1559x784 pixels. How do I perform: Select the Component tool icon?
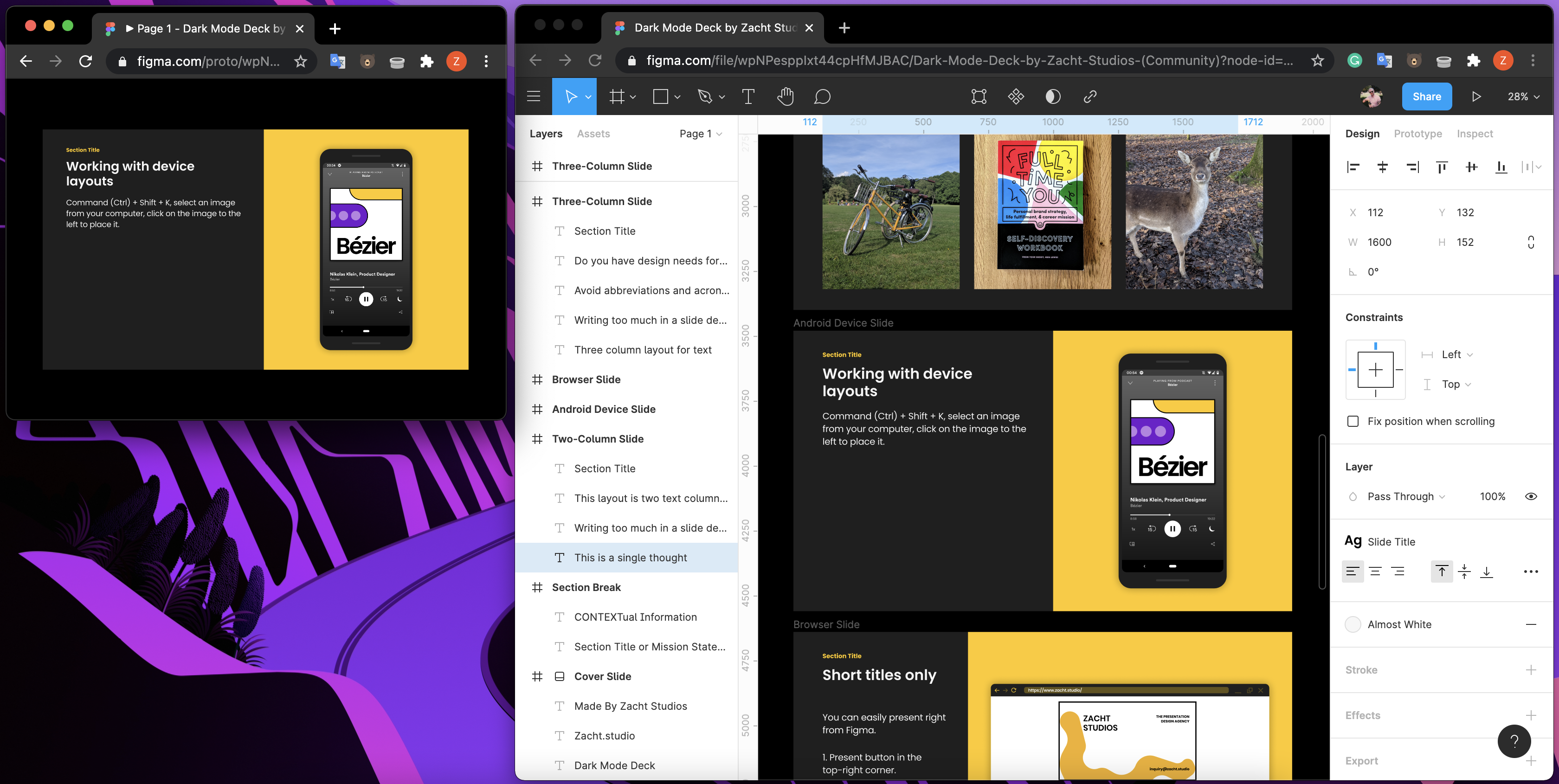pos(1017,96)
